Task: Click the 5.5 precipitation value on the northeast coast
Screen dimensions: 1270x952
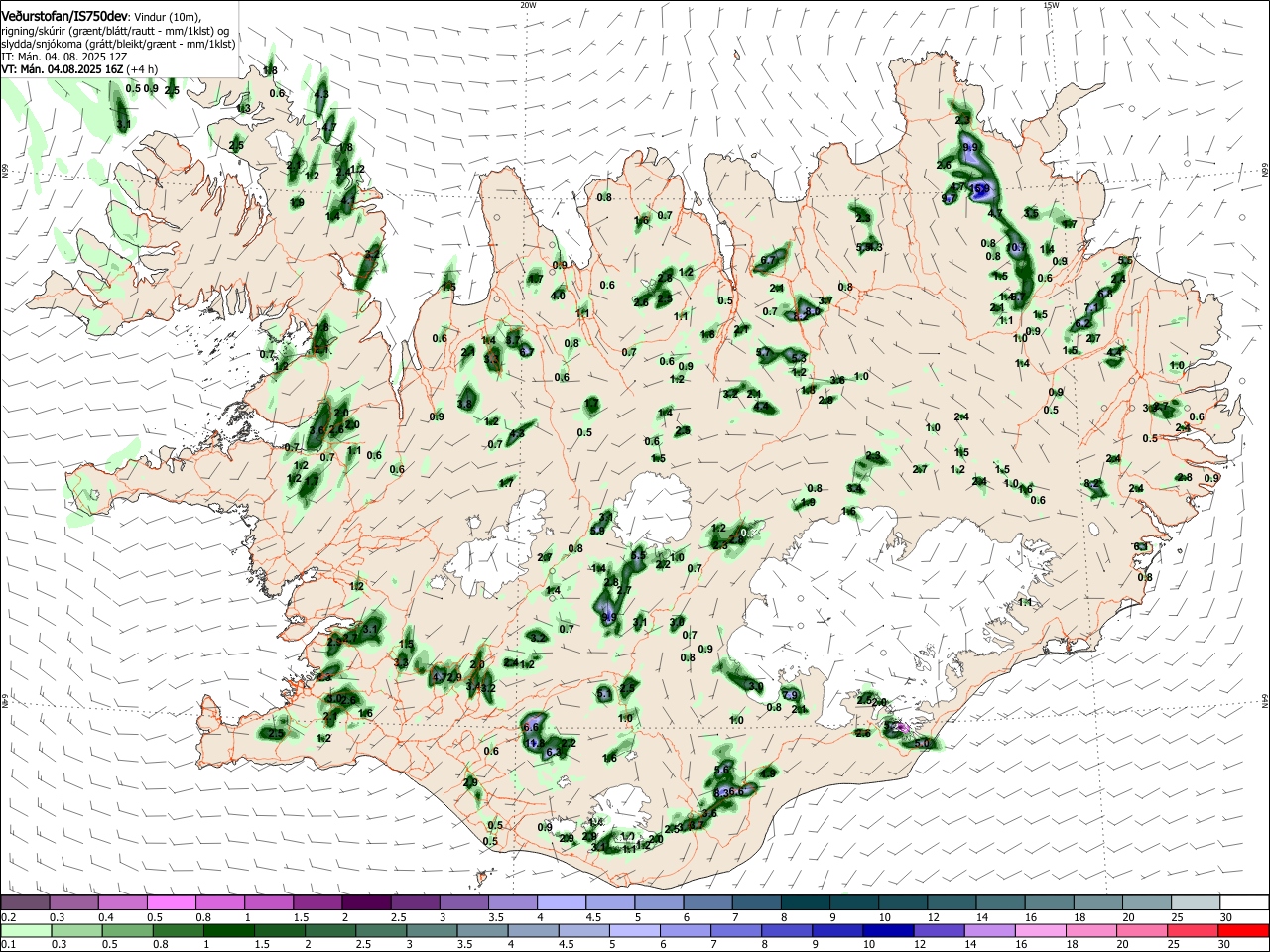Action: 1125,260
